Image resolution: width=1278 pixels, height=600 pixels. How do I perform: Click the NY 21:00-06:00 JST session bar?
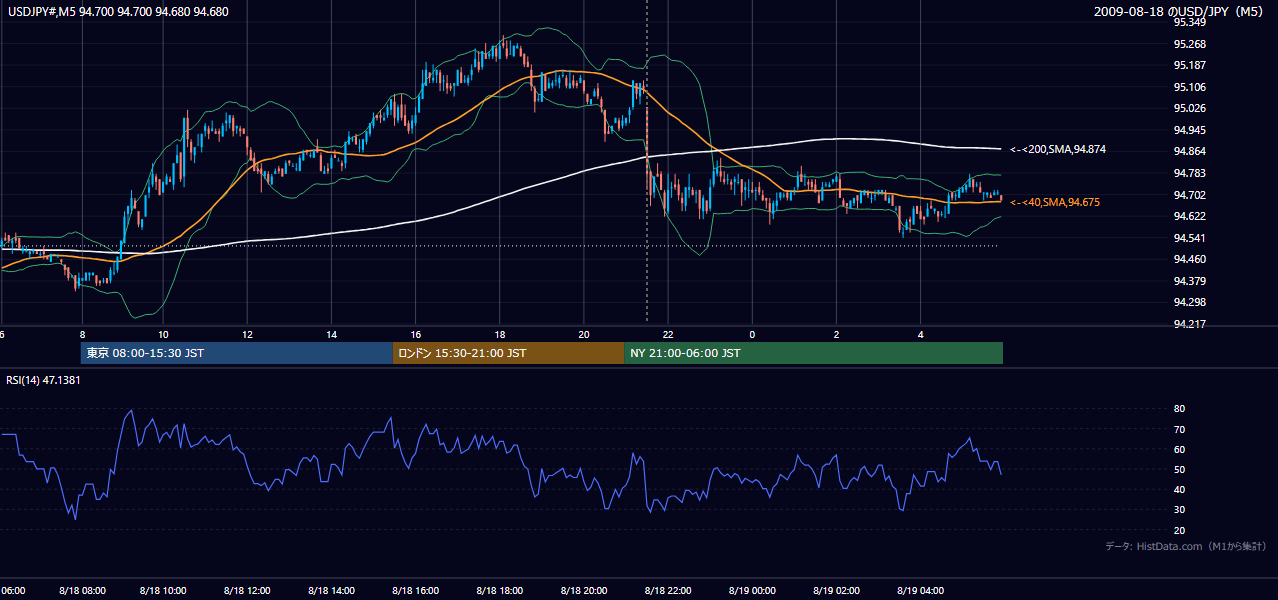(813, 353)
